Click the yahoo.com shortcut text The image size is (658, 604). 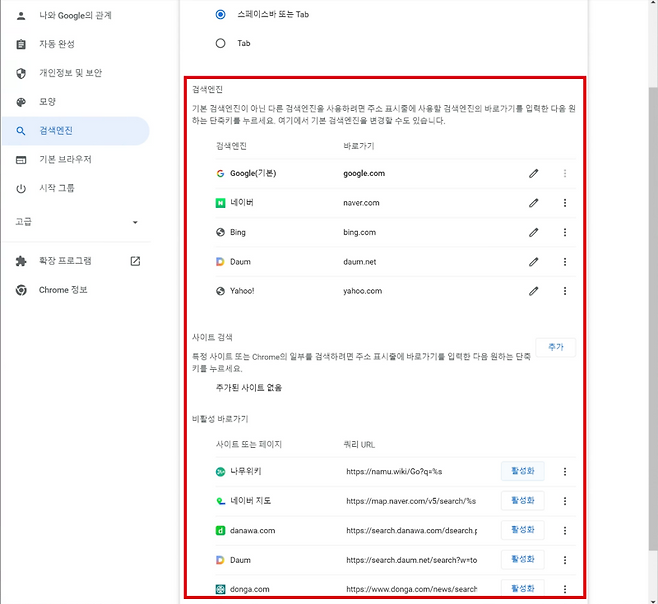coord(363,291)
